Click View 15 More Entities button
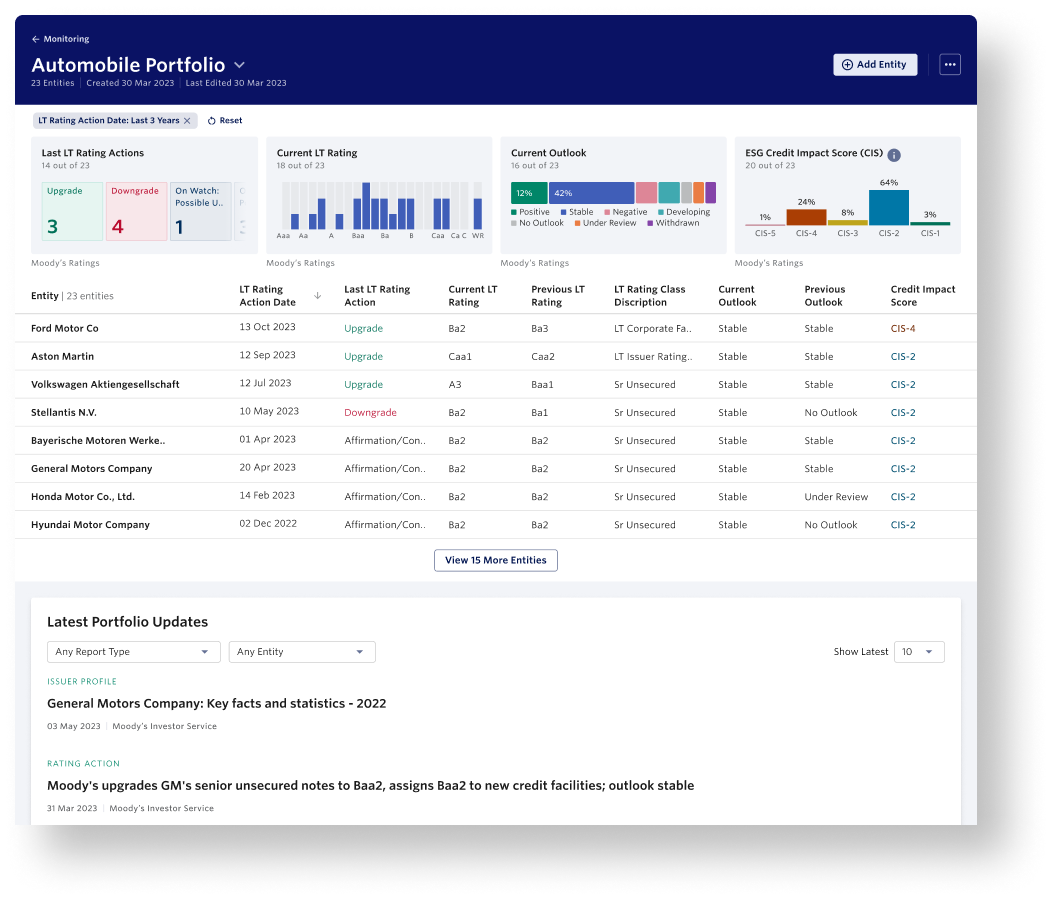The image size is (1052, 900). (x=495, y=561)
